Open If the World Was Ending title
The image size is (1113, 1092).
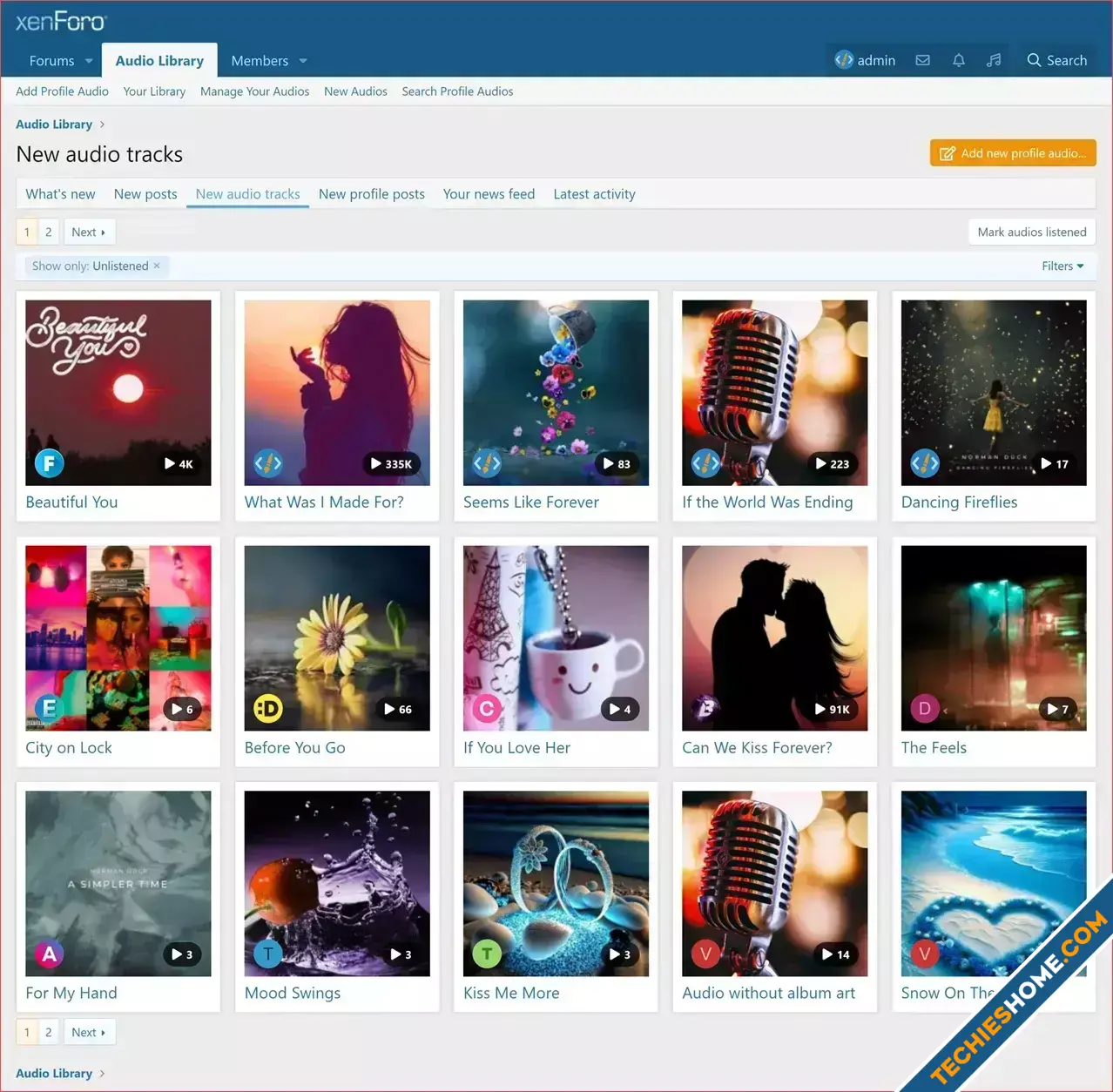point(767,502)
